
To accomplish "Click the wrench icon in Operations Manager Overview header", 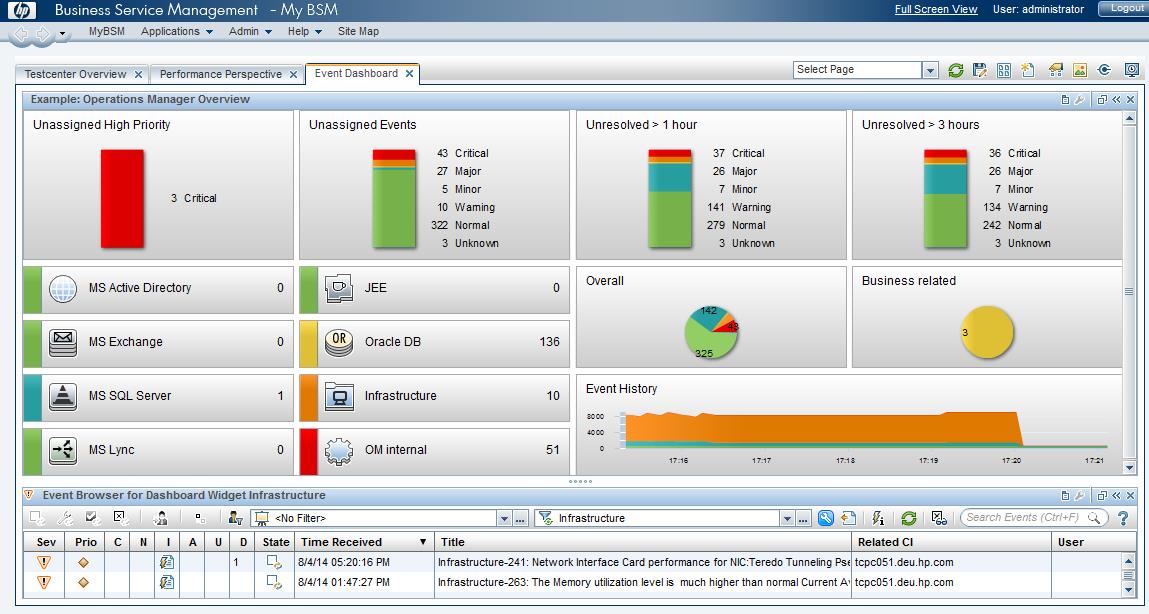I will [1080, 100].
